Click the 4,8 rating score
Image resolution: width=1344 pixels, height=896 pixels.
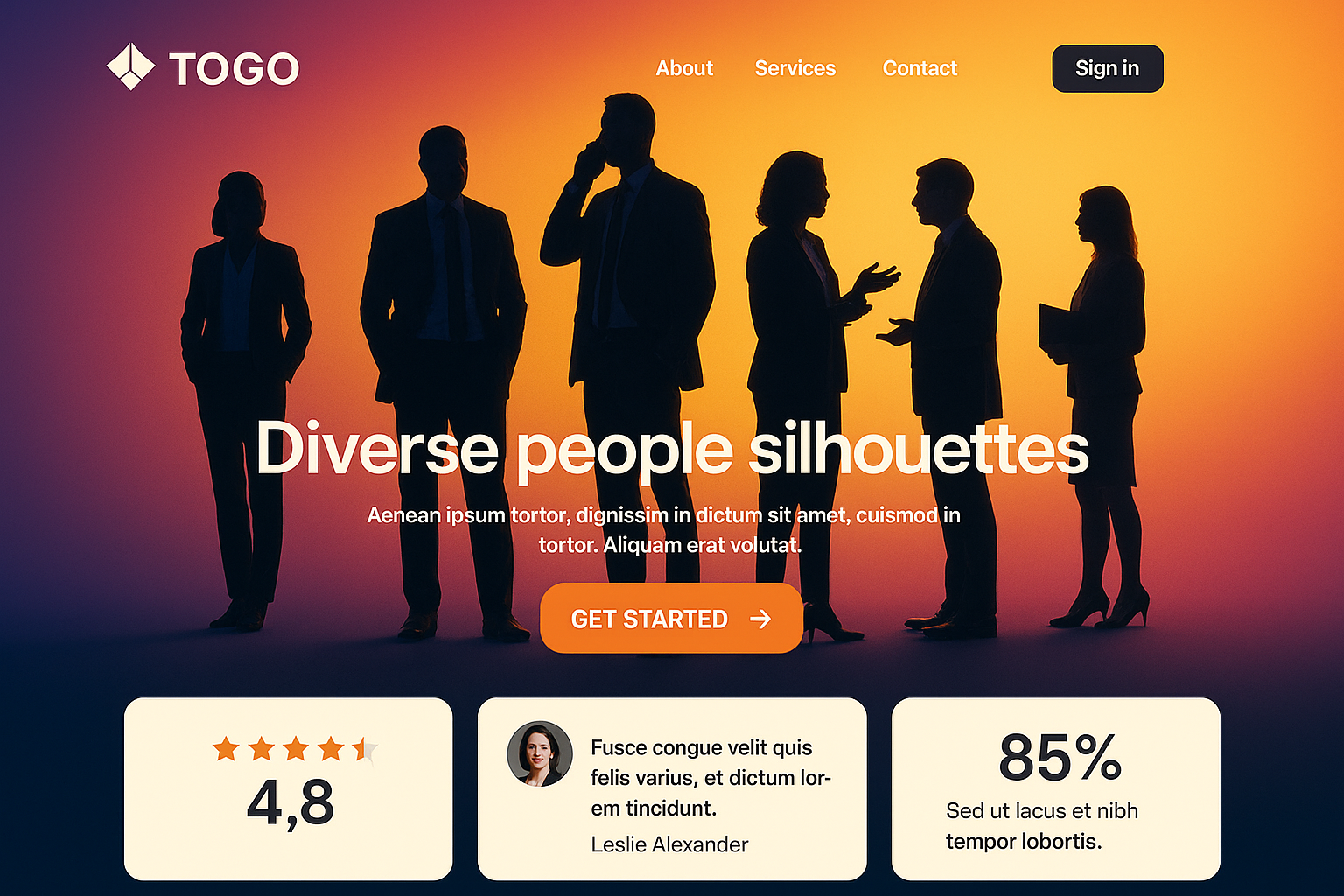point(290,803)
